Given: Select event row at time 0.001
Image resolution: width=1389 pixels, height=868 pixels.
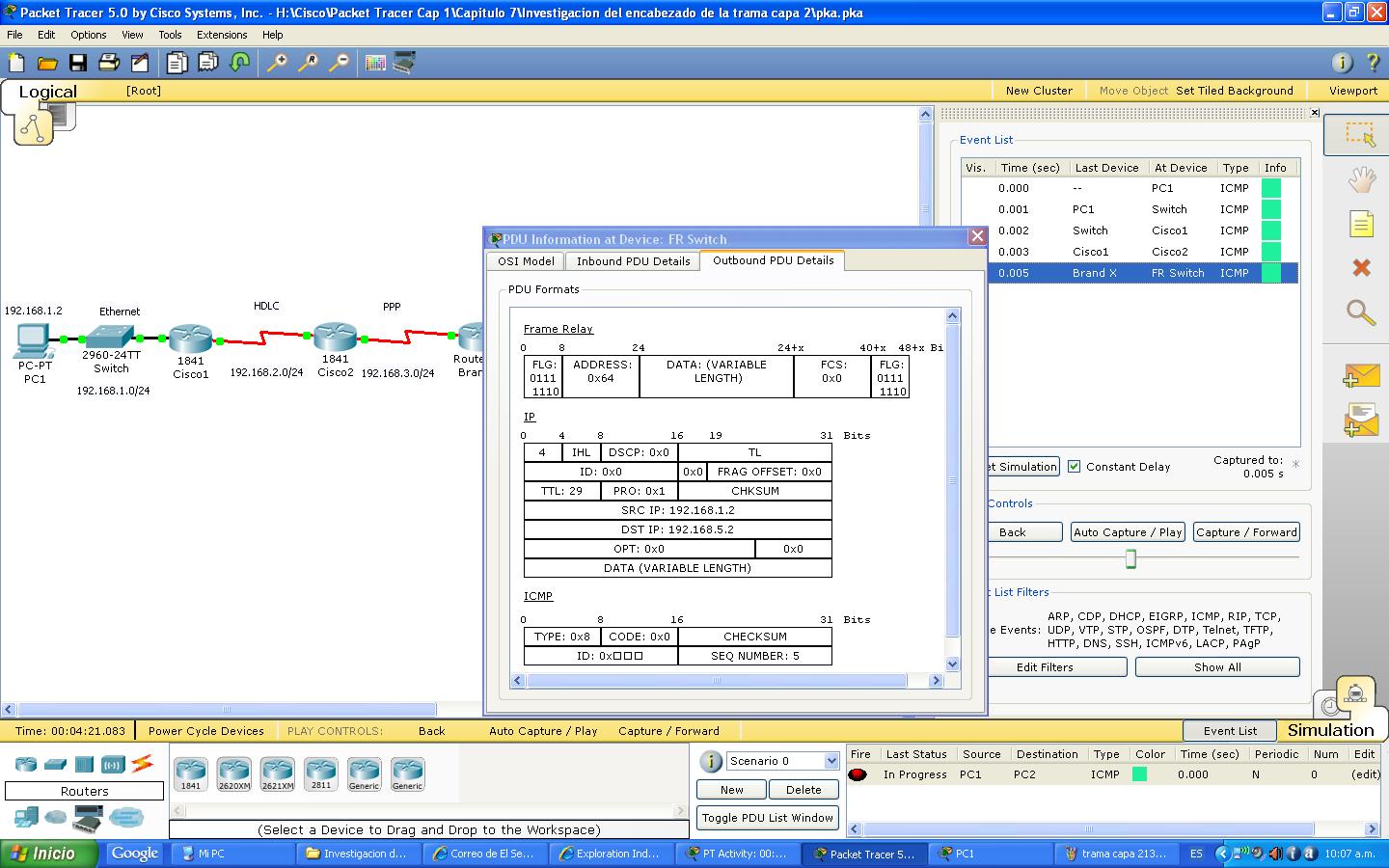Looking at the screenshot, I should [x=1130, y=209].
